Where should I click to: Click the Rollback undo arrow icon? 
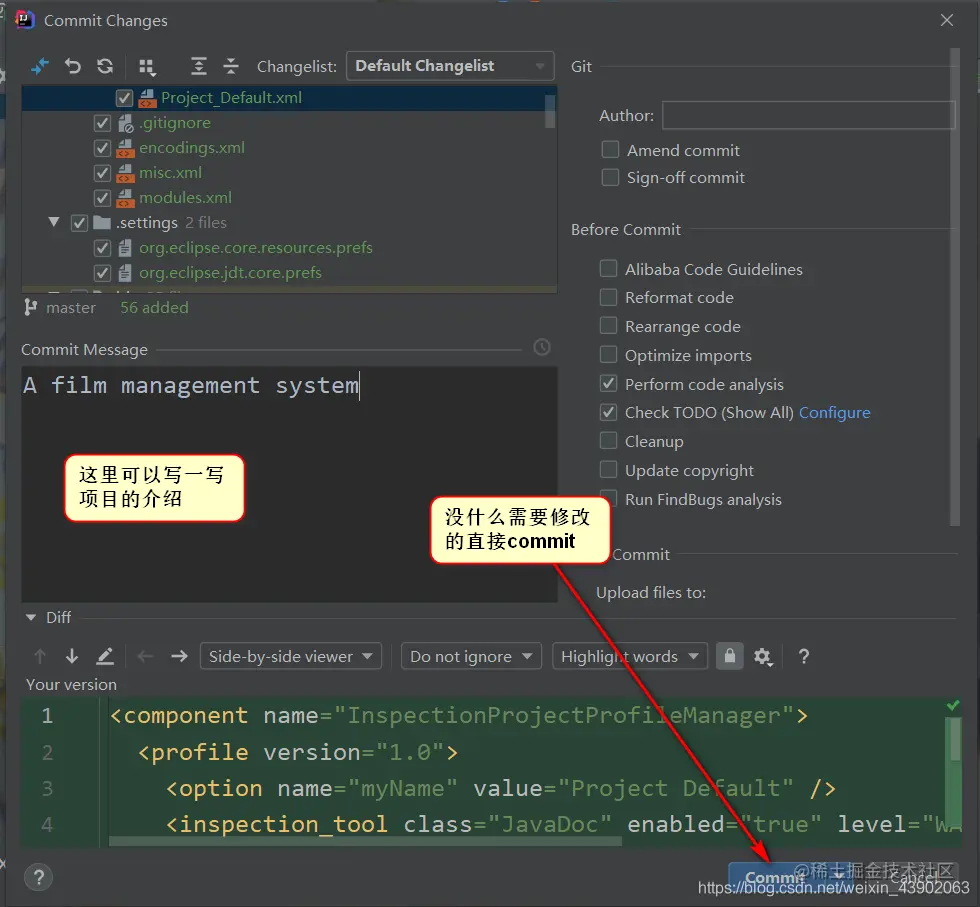click(73, 66)
